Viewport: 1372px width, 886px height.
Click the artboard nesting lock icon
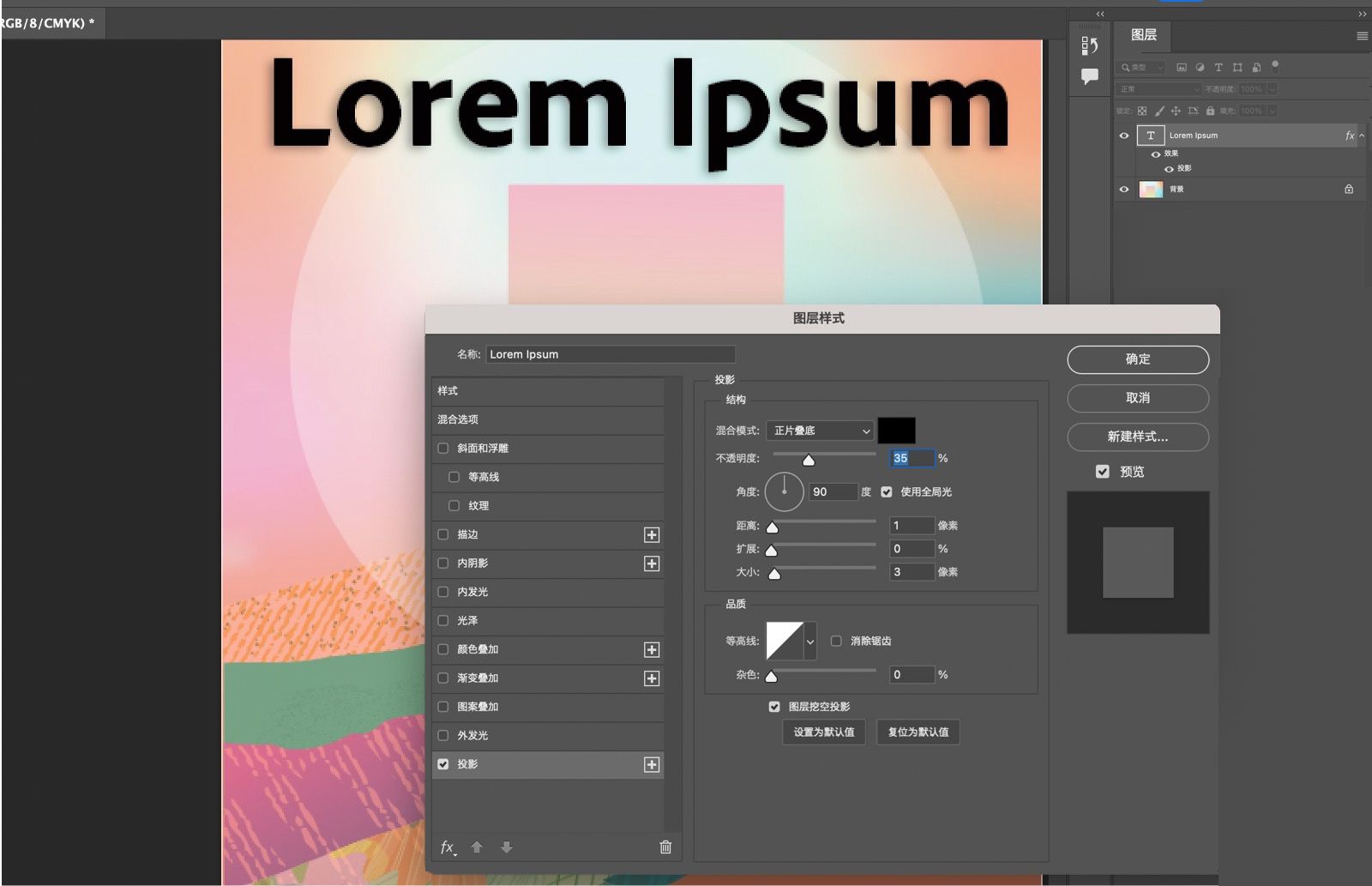1193,111
